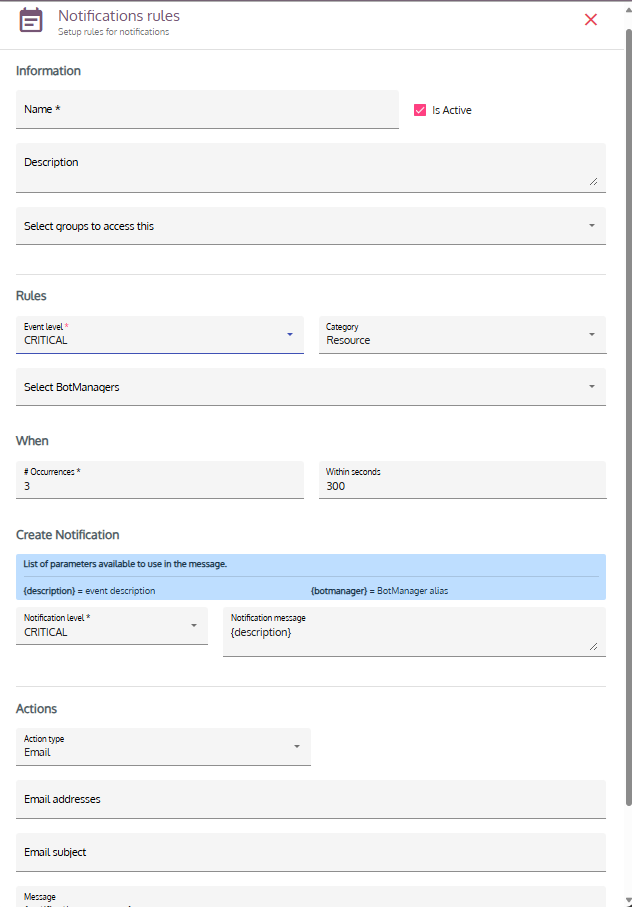The image size is (632, 907).
Task: Close the Notifications rules dialog
Action: tap(590, 20)
